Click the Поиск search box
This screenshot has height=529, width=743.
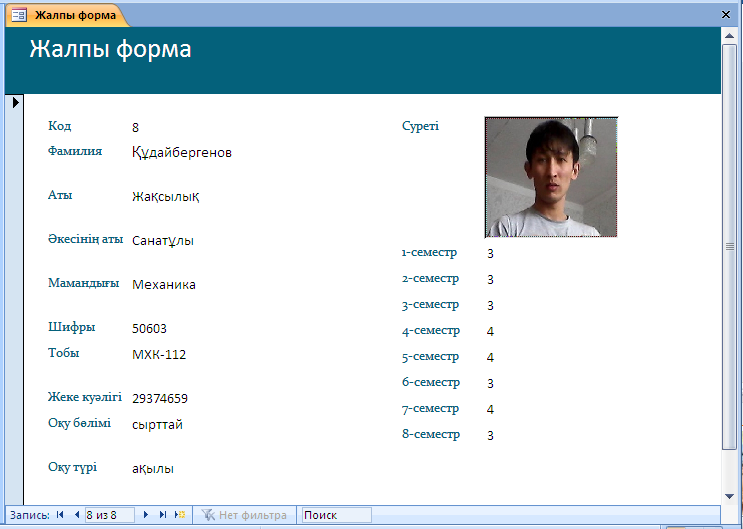(x=336, y=515)
